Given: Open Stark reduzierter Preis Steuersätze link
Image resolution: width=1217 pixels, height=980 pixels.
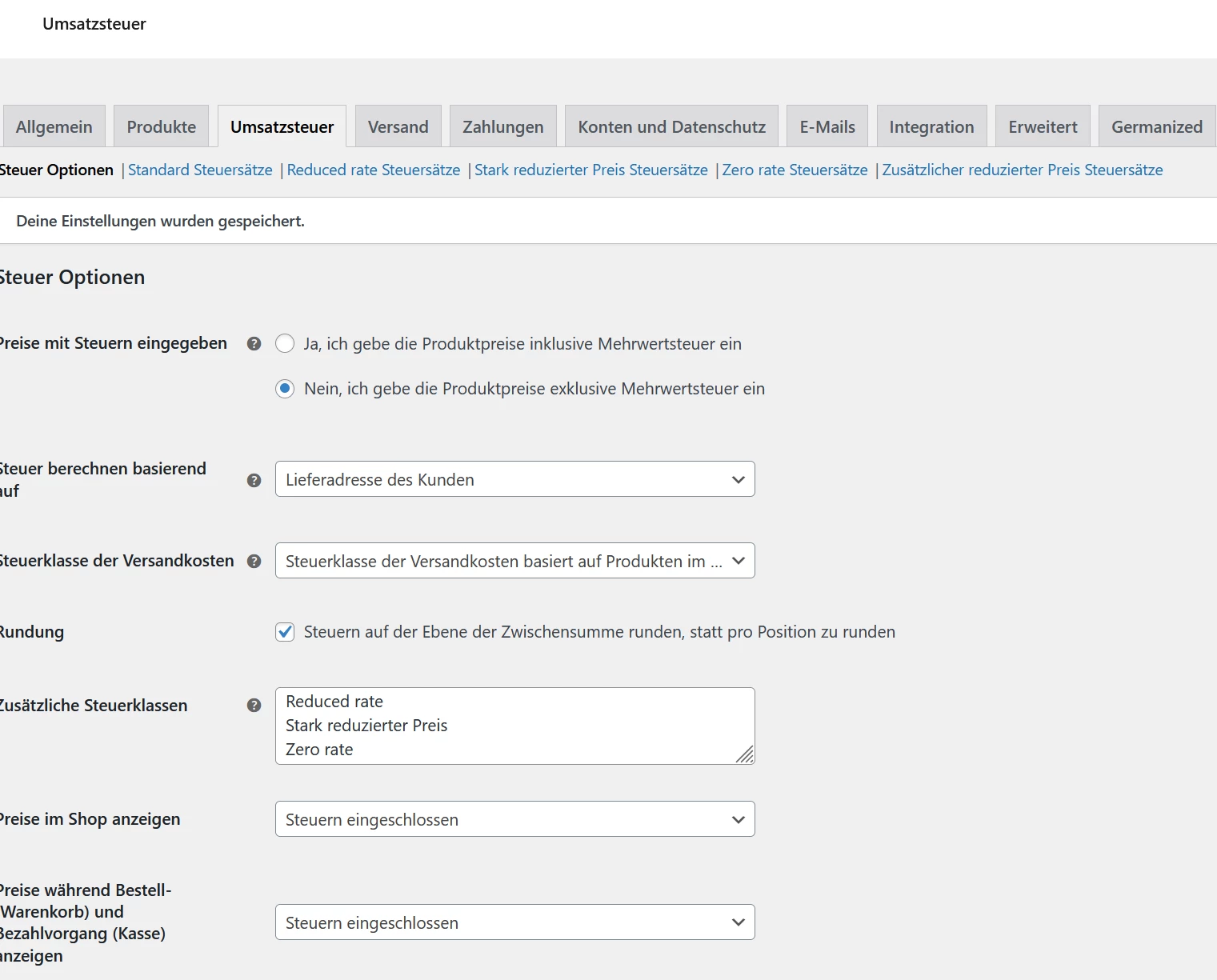Looking at the screenshot, I should (591, 170).
